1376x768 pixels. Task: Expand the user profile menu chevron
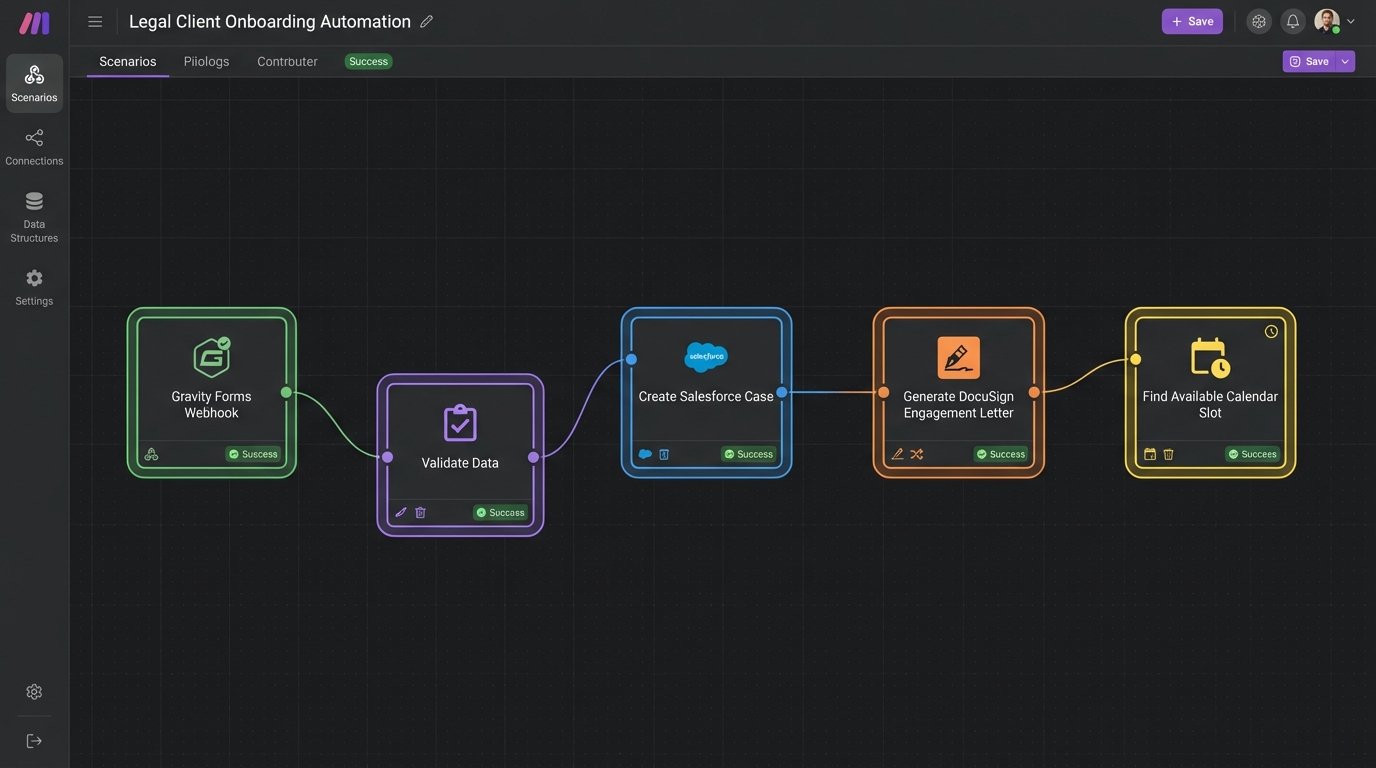click(x=1351, y=21)
